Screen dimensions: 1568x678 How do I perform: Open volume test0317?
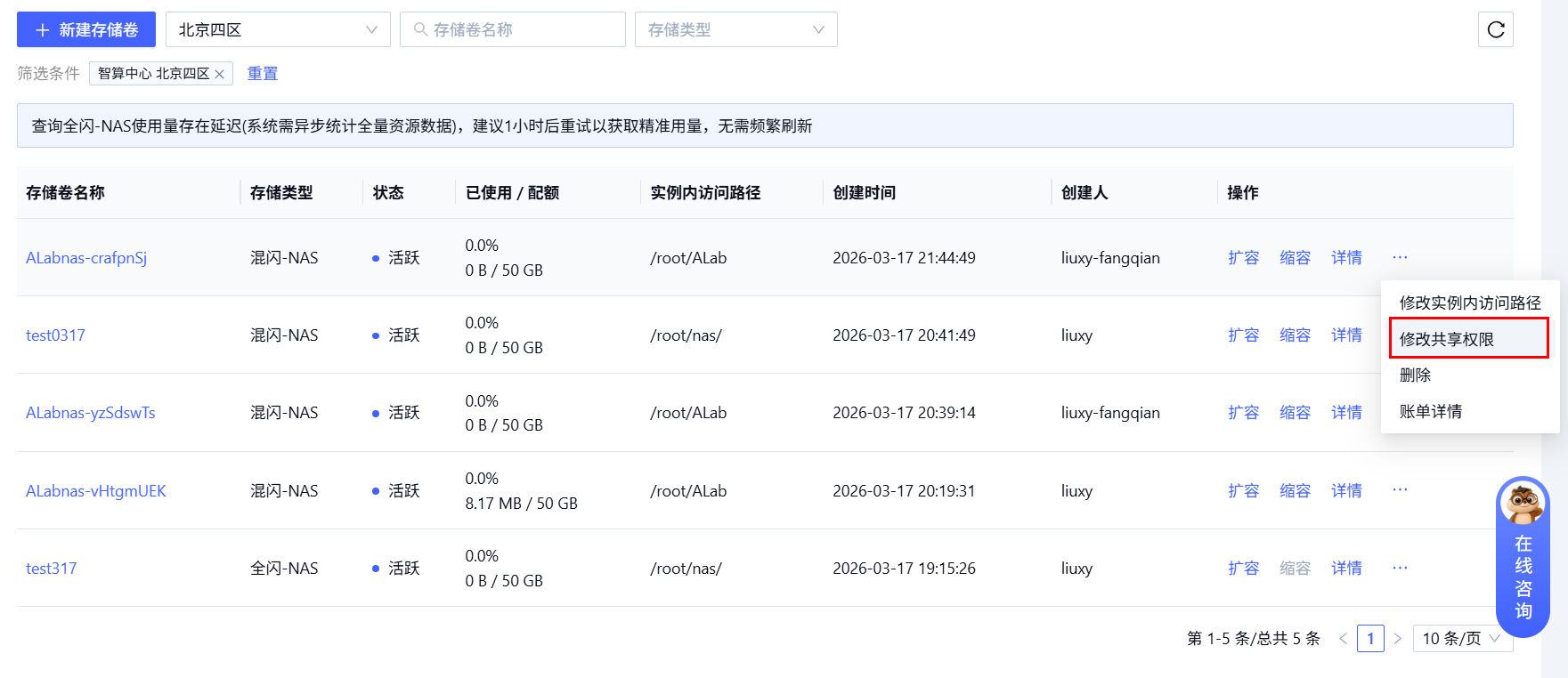[x=55, y=335]
